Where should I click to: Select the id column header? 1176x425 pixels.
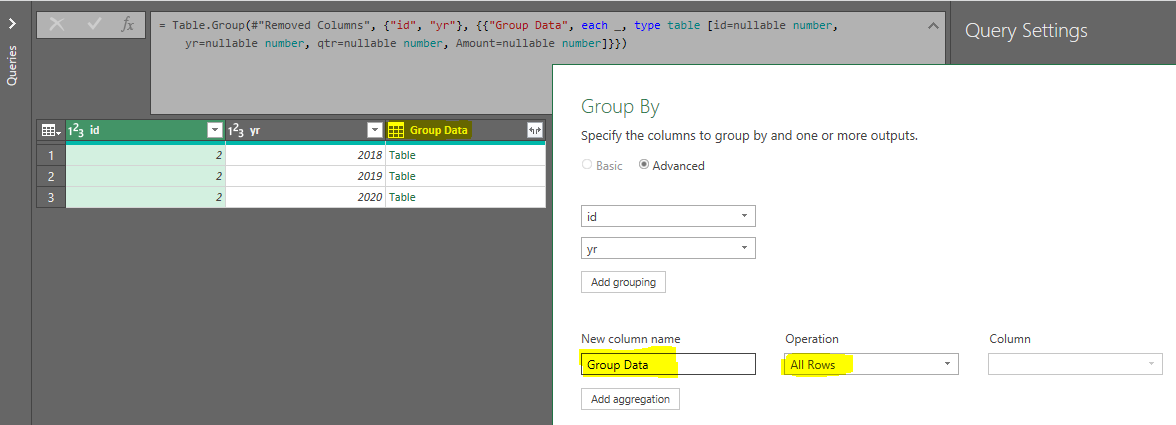pos(146,130)
